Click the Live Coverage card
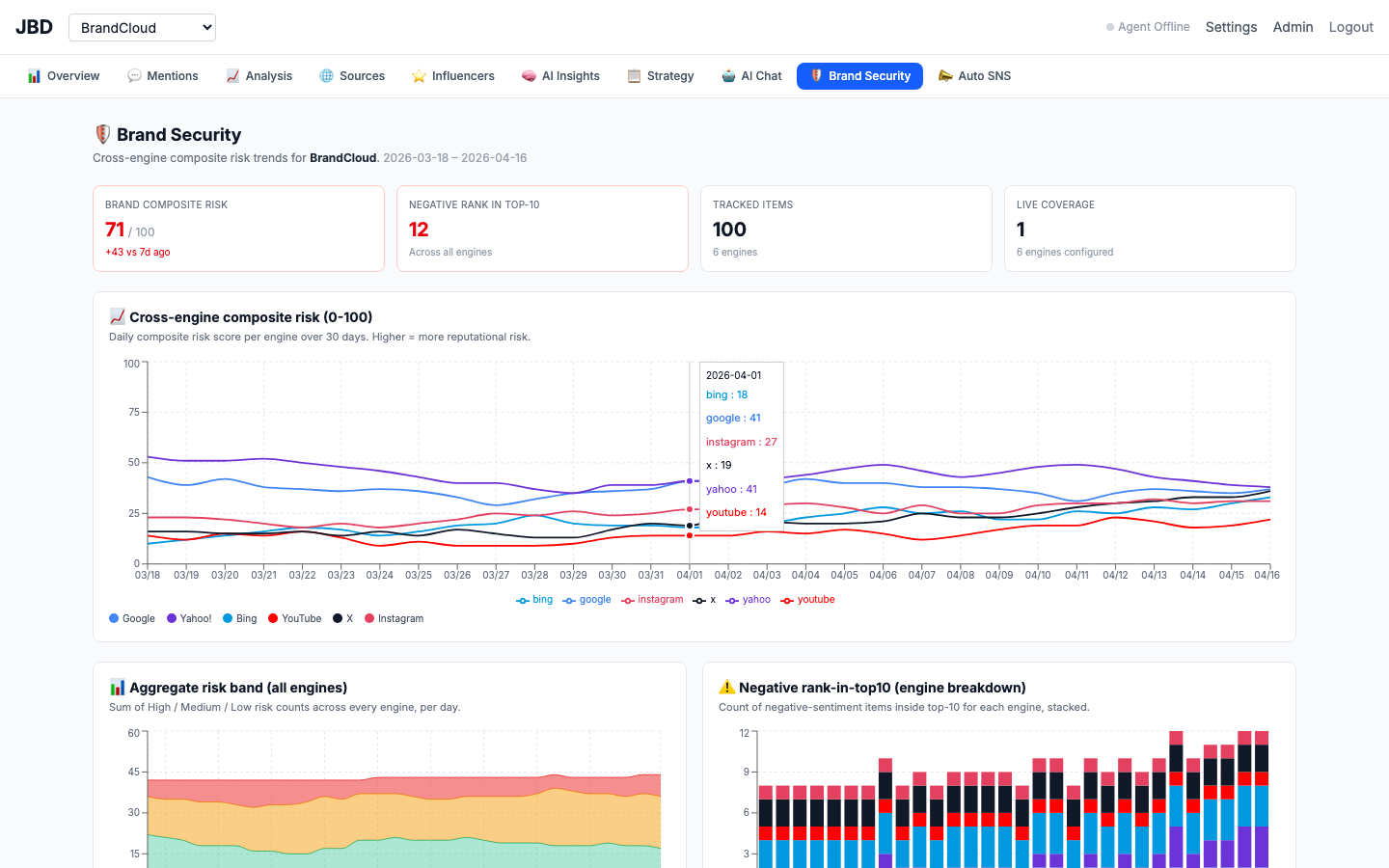Viewport: 1389px width, 868px height. pos(1150,229)
